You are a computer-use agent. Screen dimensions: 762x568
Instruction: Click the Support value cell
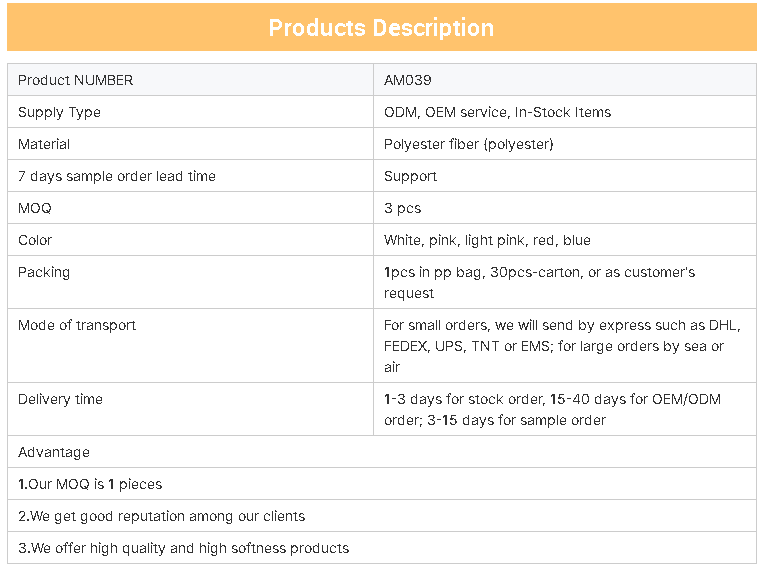(x=565, y=176)
